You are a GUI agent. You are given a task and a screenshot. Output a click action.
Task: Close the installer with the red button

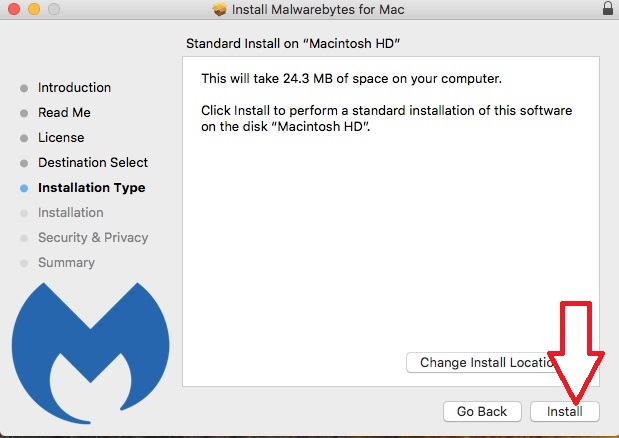[x=14, y=9]
